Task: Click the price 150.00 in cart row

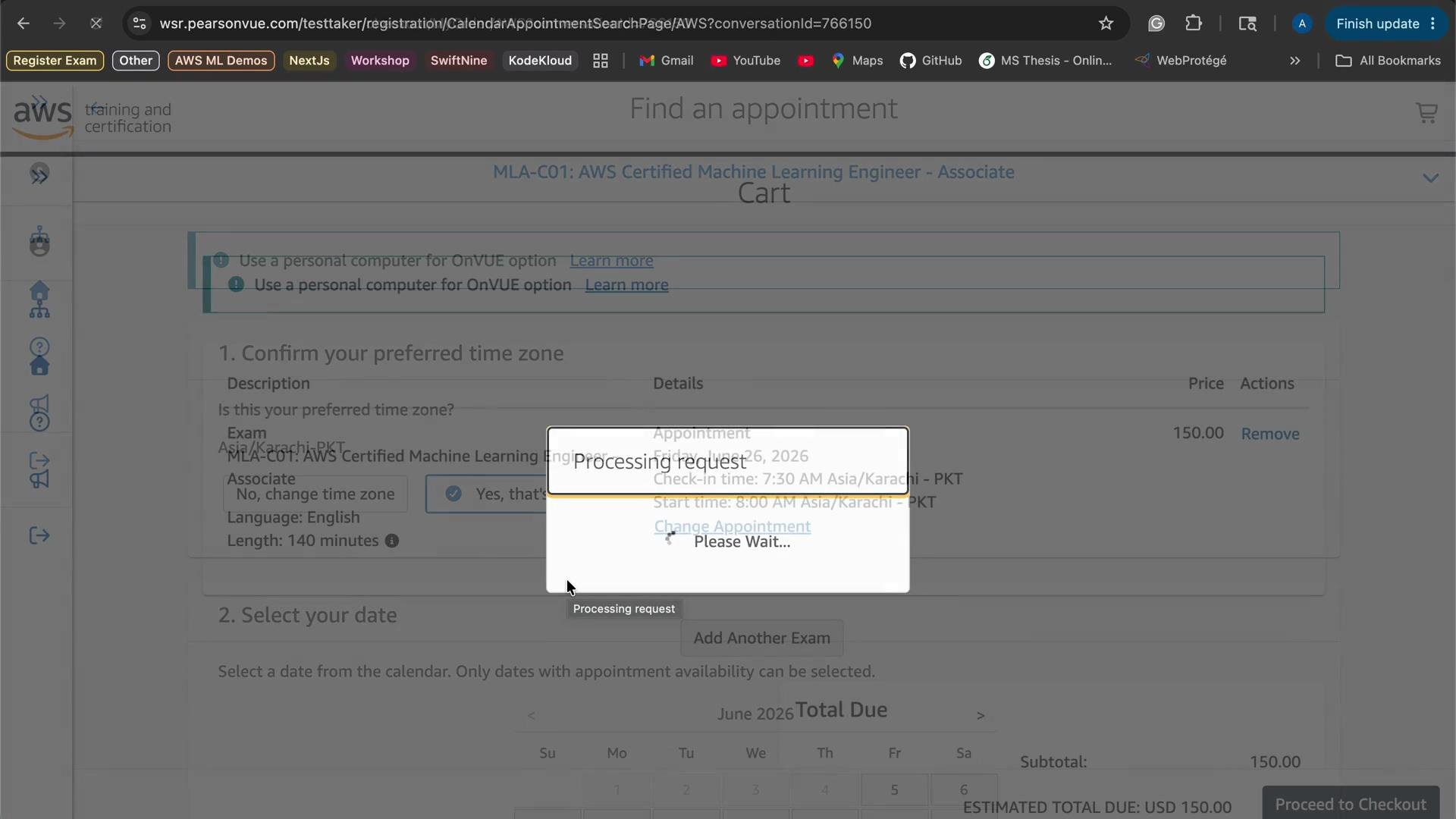Action: tap(1198, 433)
